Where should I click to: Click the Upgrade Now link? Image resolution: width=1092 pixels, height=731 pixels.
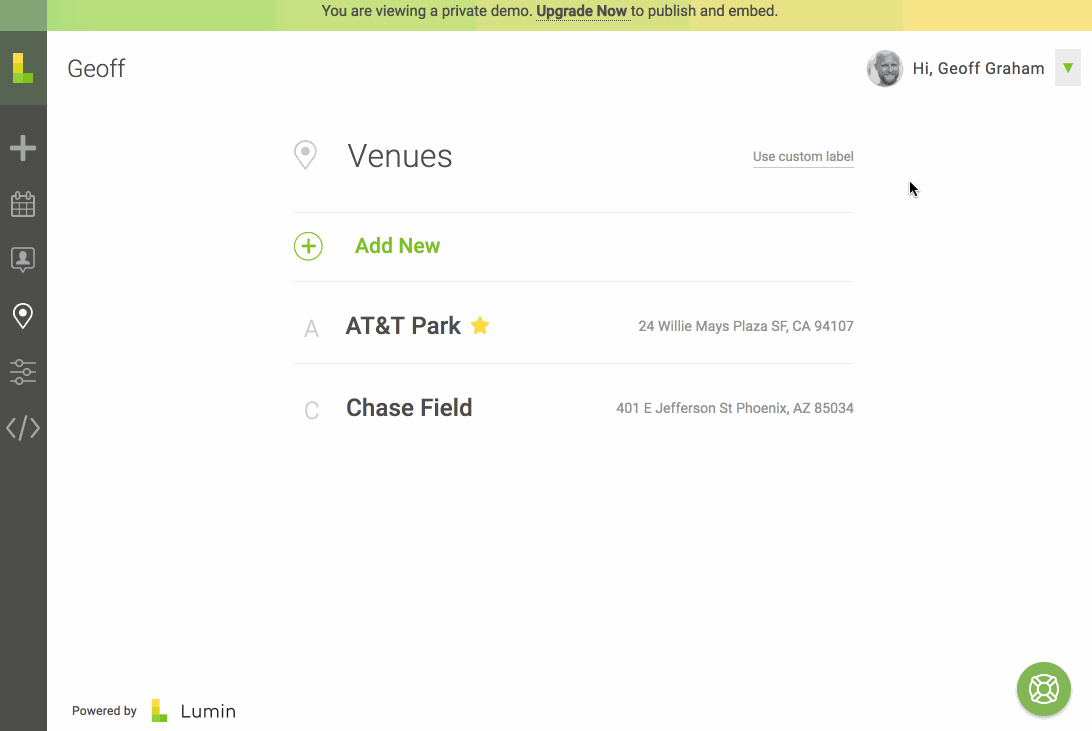pyautogui.click(x=582, y=11)
